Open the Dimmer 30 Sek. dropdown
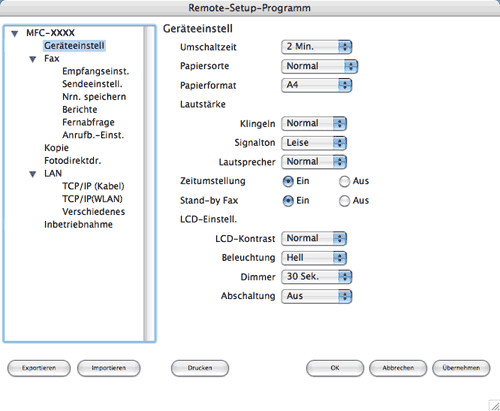The height and width of the screenshot is (411, 500). point(316,277)
